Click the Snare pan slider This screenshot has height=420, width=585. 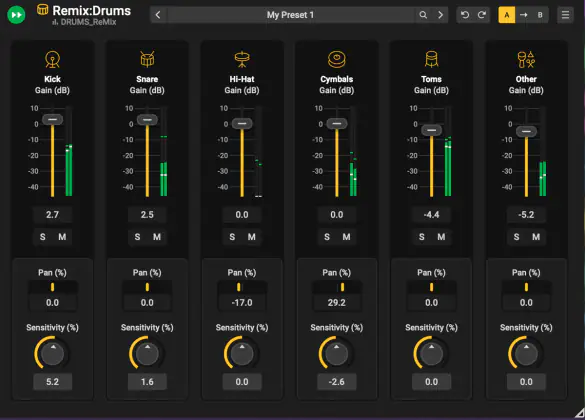(147, 287)
